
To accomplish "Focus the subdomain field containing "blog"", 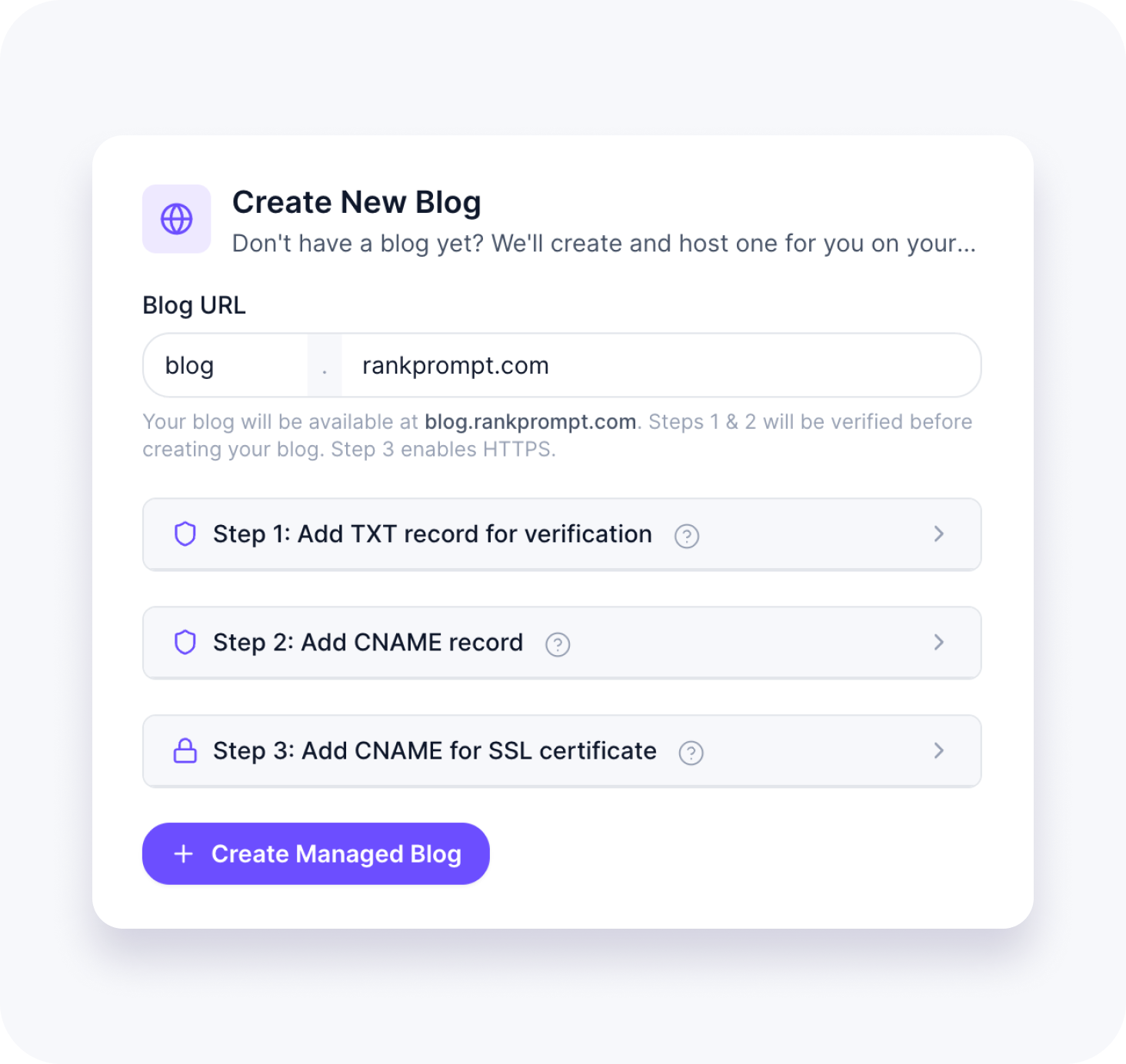I will click(x=227, y=365).
